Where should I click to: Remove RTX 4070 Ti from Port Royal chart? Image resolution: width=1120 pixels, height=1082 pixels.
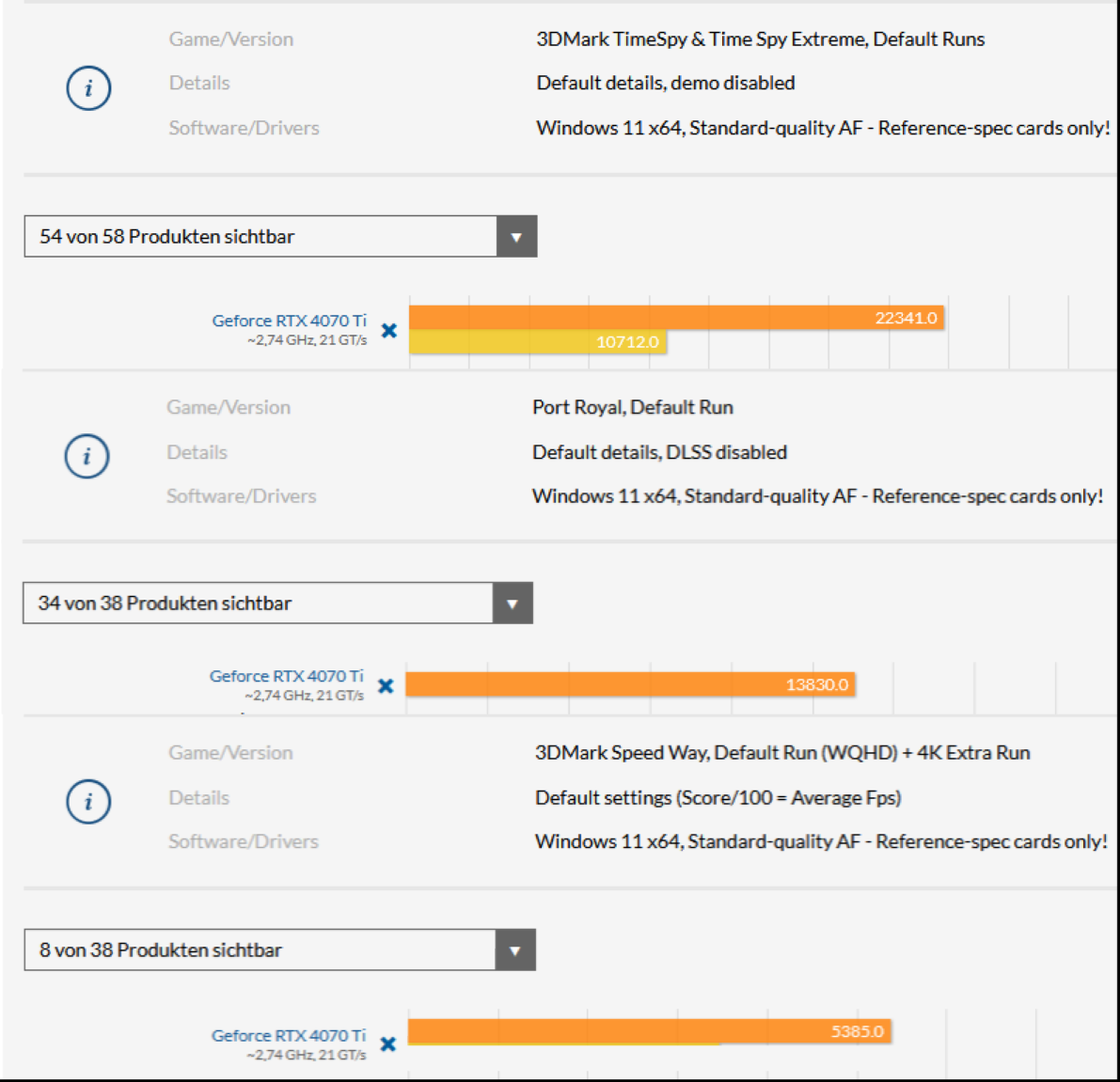point(386,685)
